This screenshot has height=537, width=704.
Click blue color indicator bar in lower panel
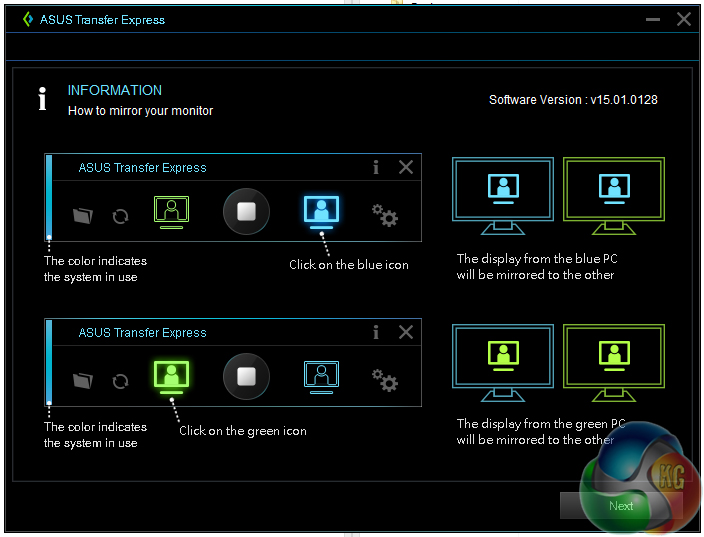point(49,362)
